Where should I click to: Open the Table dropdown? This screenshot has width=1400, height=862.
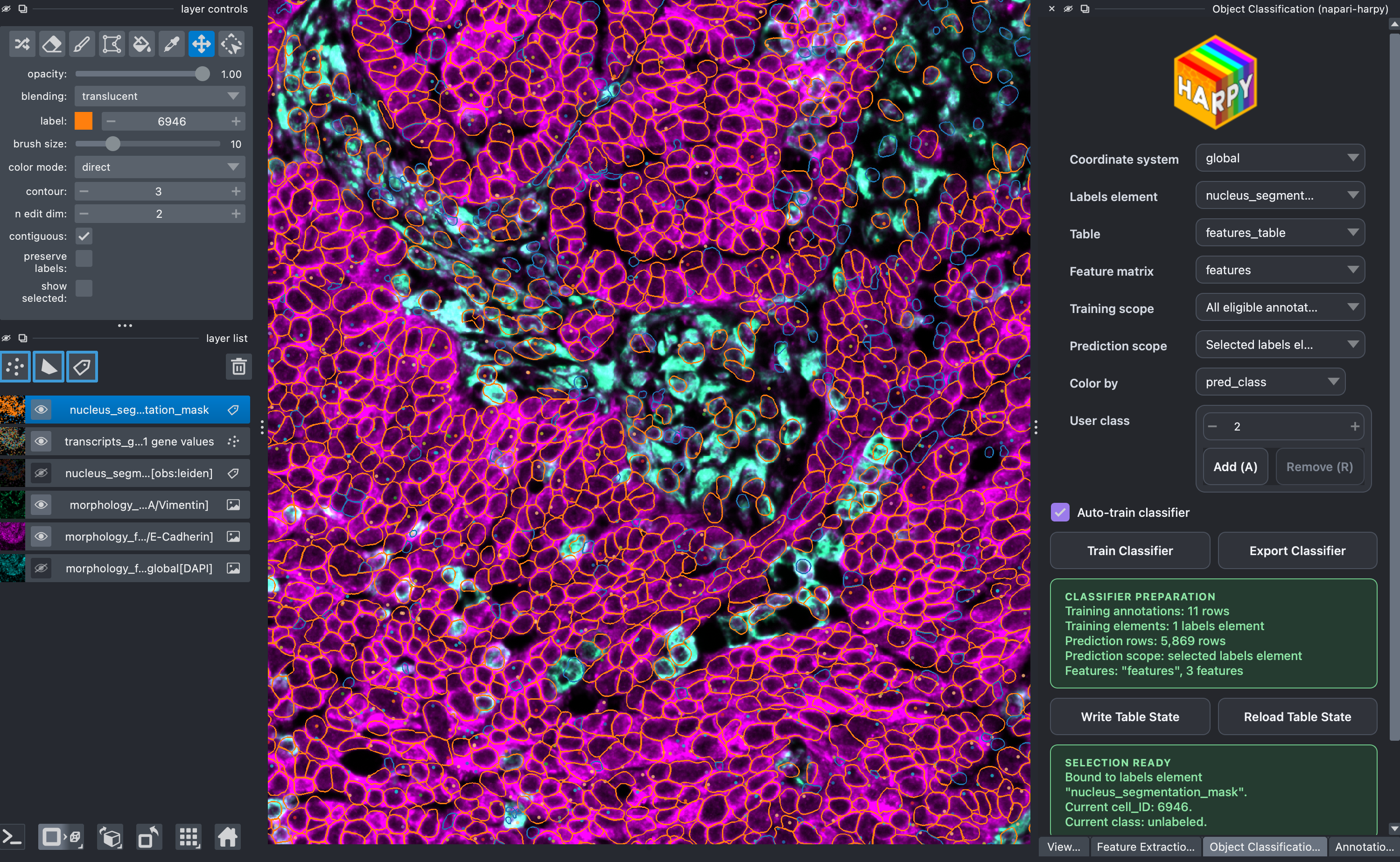pos(1280,233)
